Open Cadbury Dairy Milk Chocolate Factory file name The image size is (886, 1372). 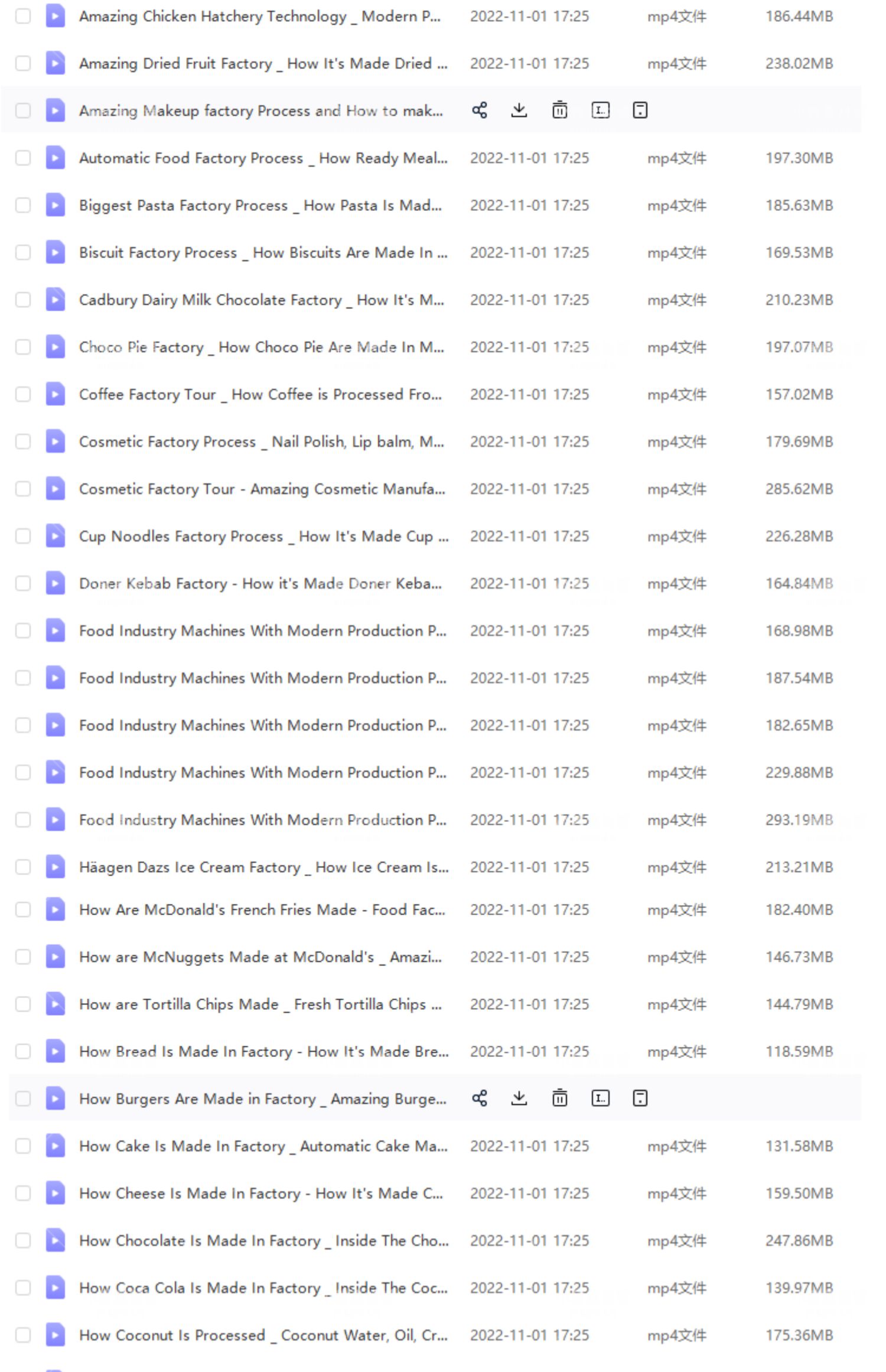pos(262,300)
